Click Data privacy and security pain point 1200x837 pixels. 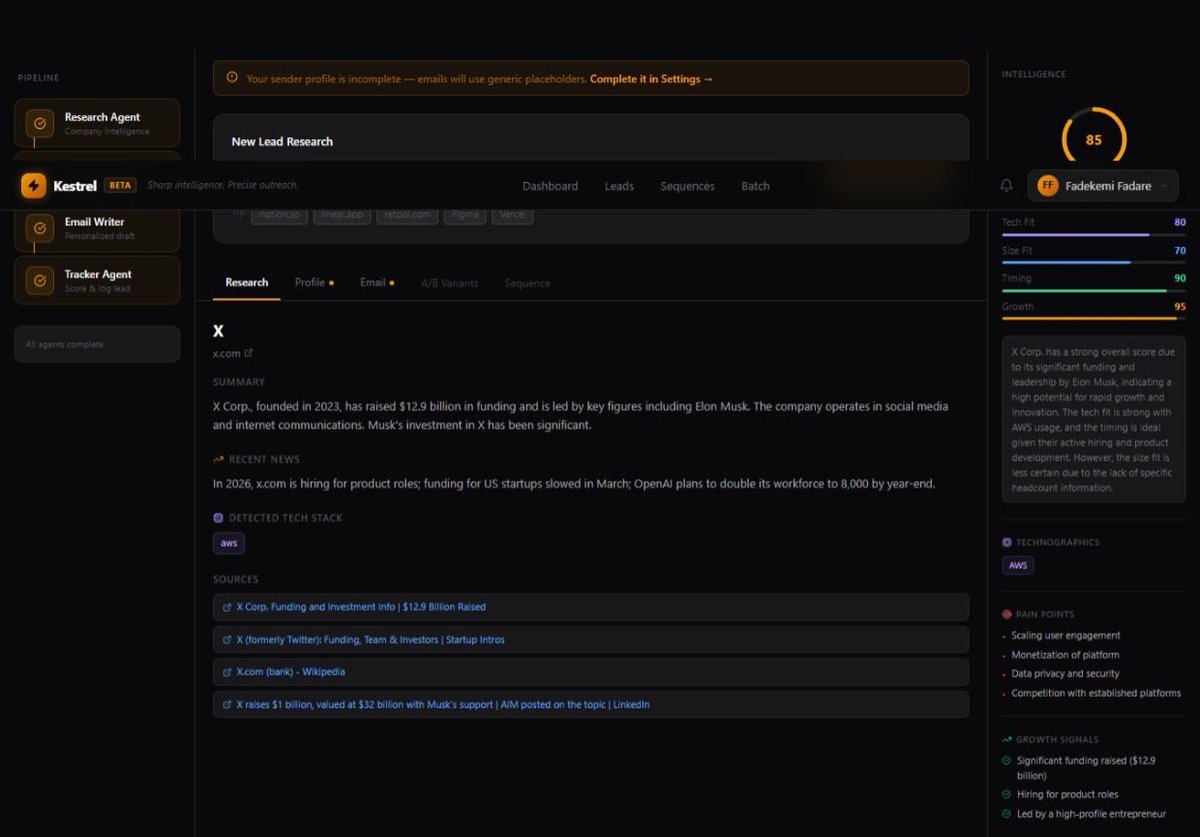[x=1065, y=674]
